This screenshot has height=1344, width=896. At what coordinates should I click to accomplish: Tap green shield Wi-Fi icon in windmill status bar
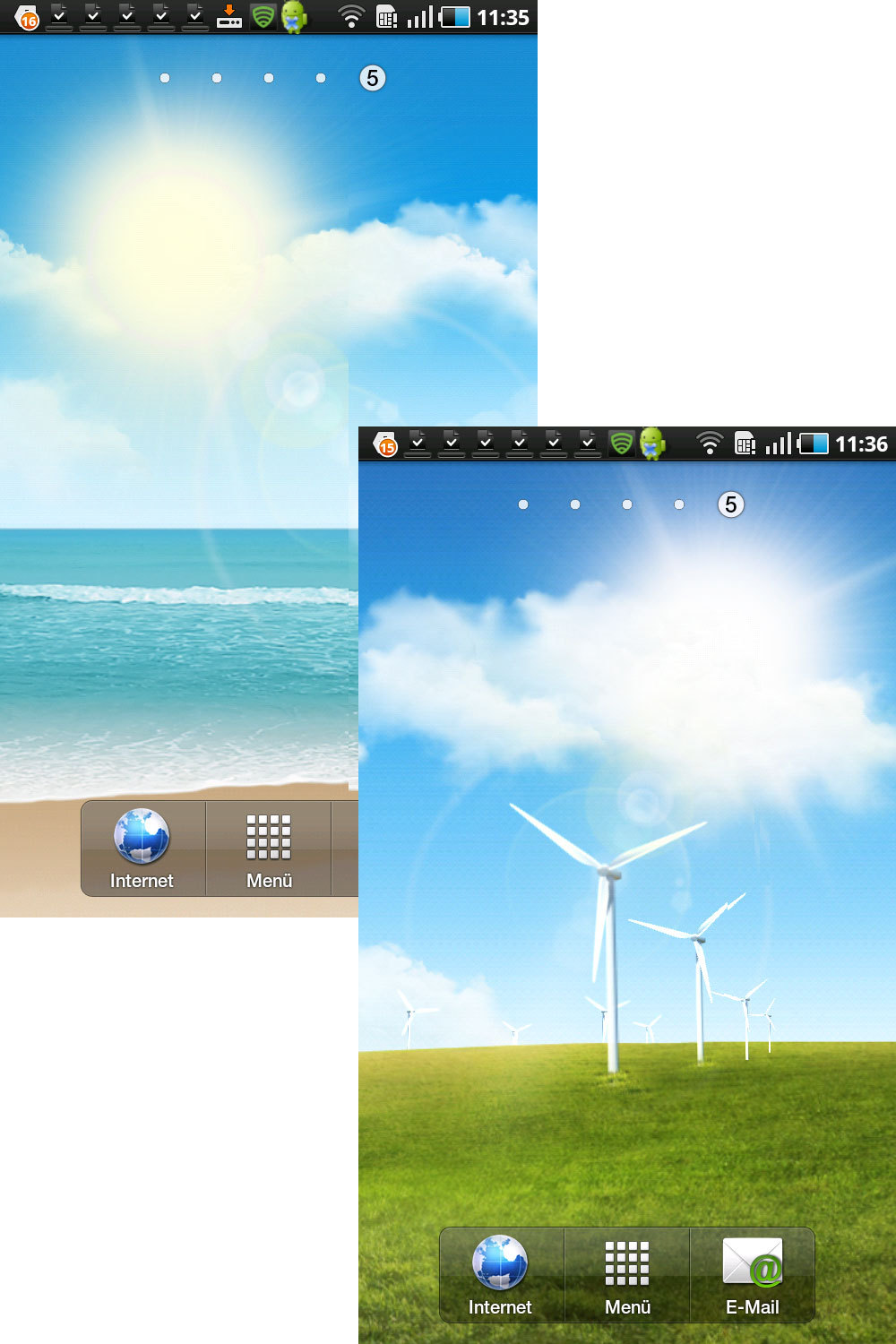click(621, 443)
